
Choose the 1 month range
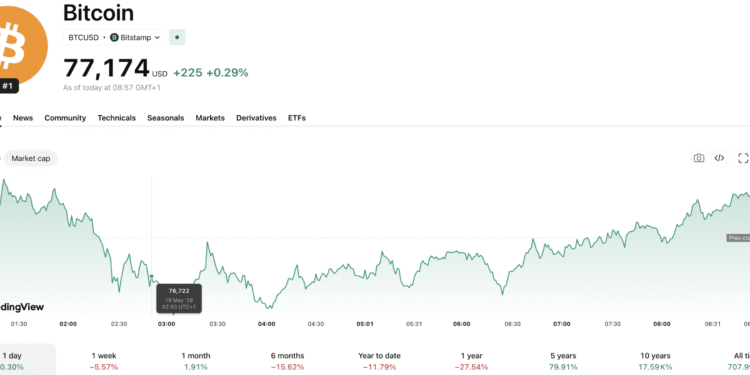coord(196,361)
